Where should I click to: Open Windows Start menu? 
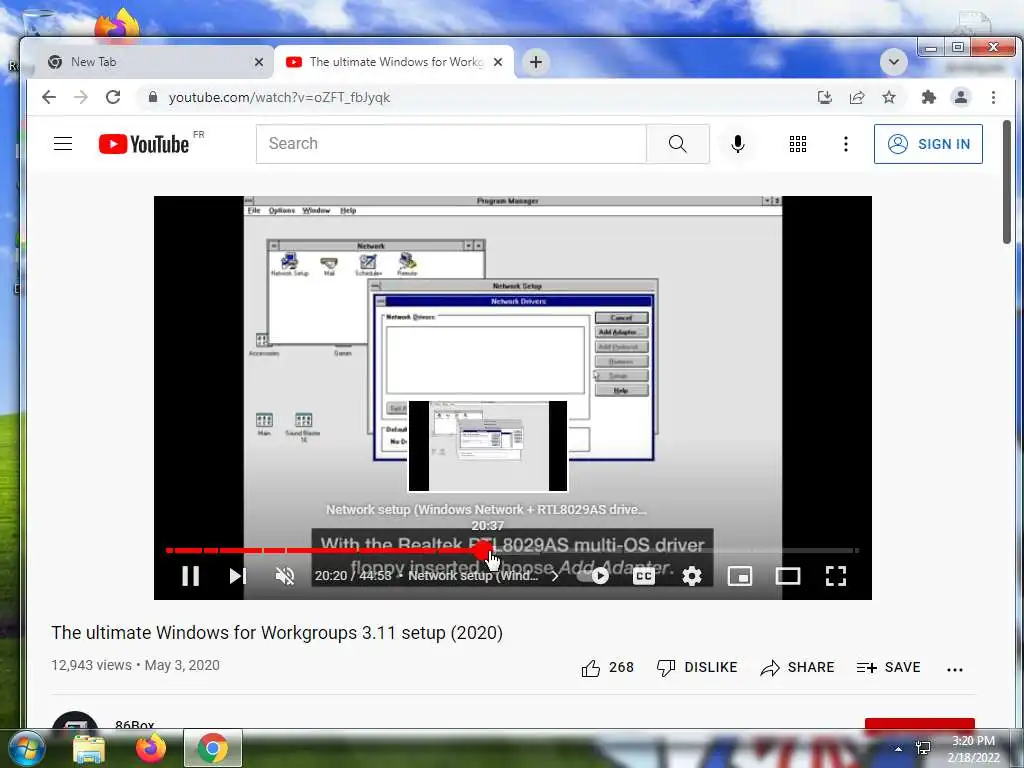point(26,748)
